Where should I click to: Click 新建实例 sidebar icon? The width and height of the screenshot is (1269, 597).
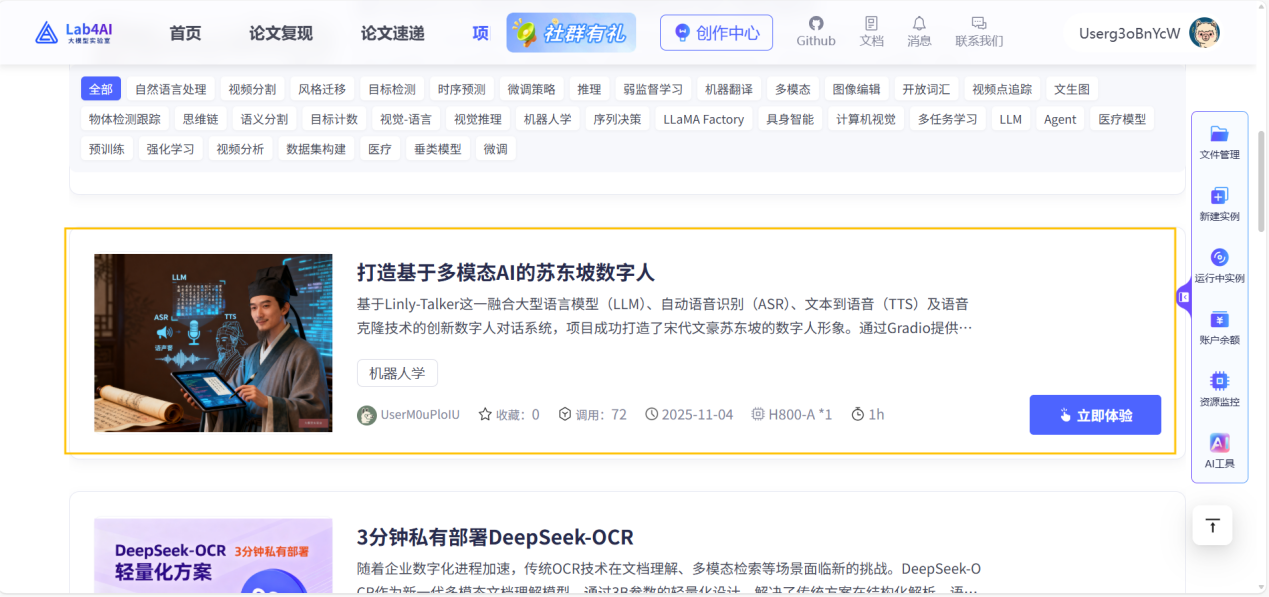1219,204
